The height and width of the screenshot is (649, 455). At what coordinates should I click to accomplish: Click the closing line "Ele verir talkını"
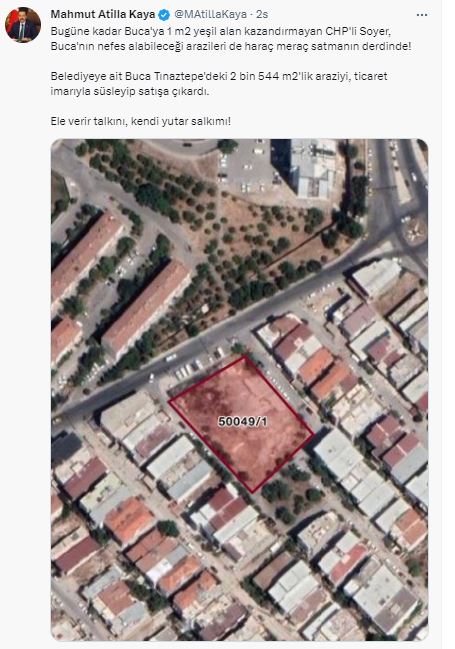tap(141, 121)
